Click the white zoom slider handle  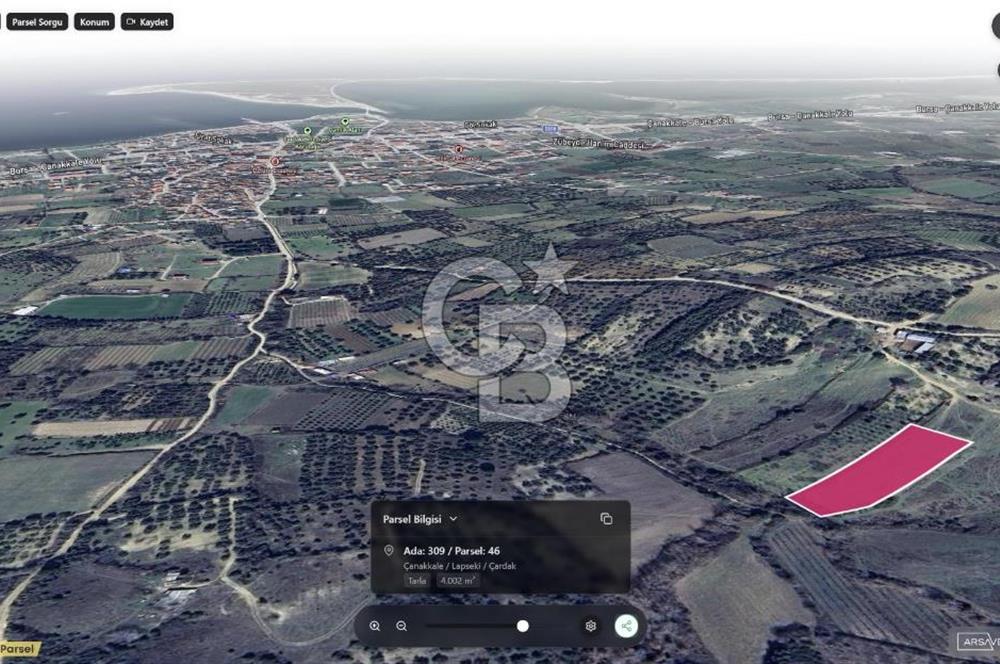[x=522, y=626]
